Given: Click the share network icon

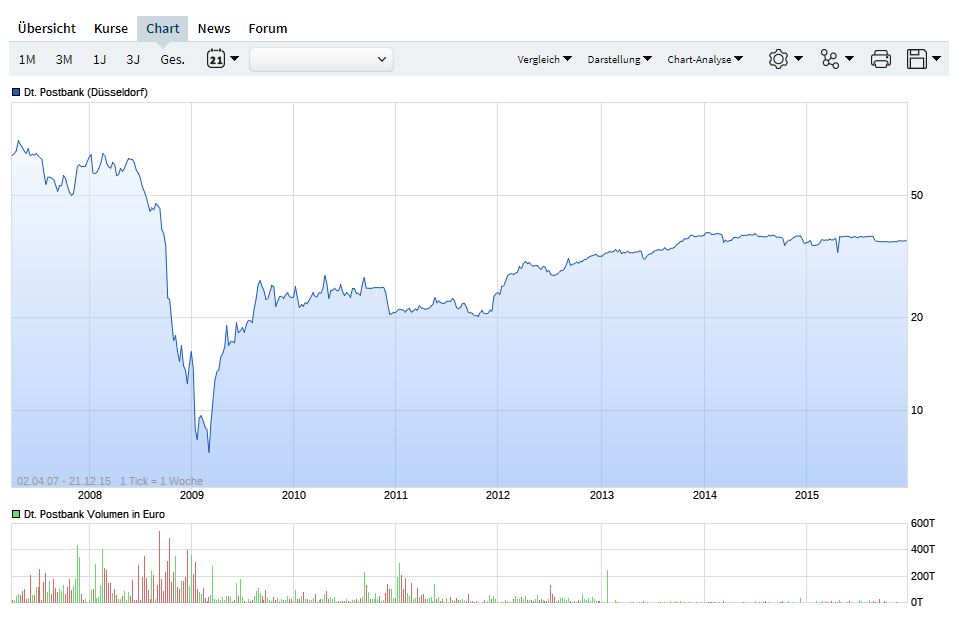Looking at the screenshot, I should pos(830,59).
